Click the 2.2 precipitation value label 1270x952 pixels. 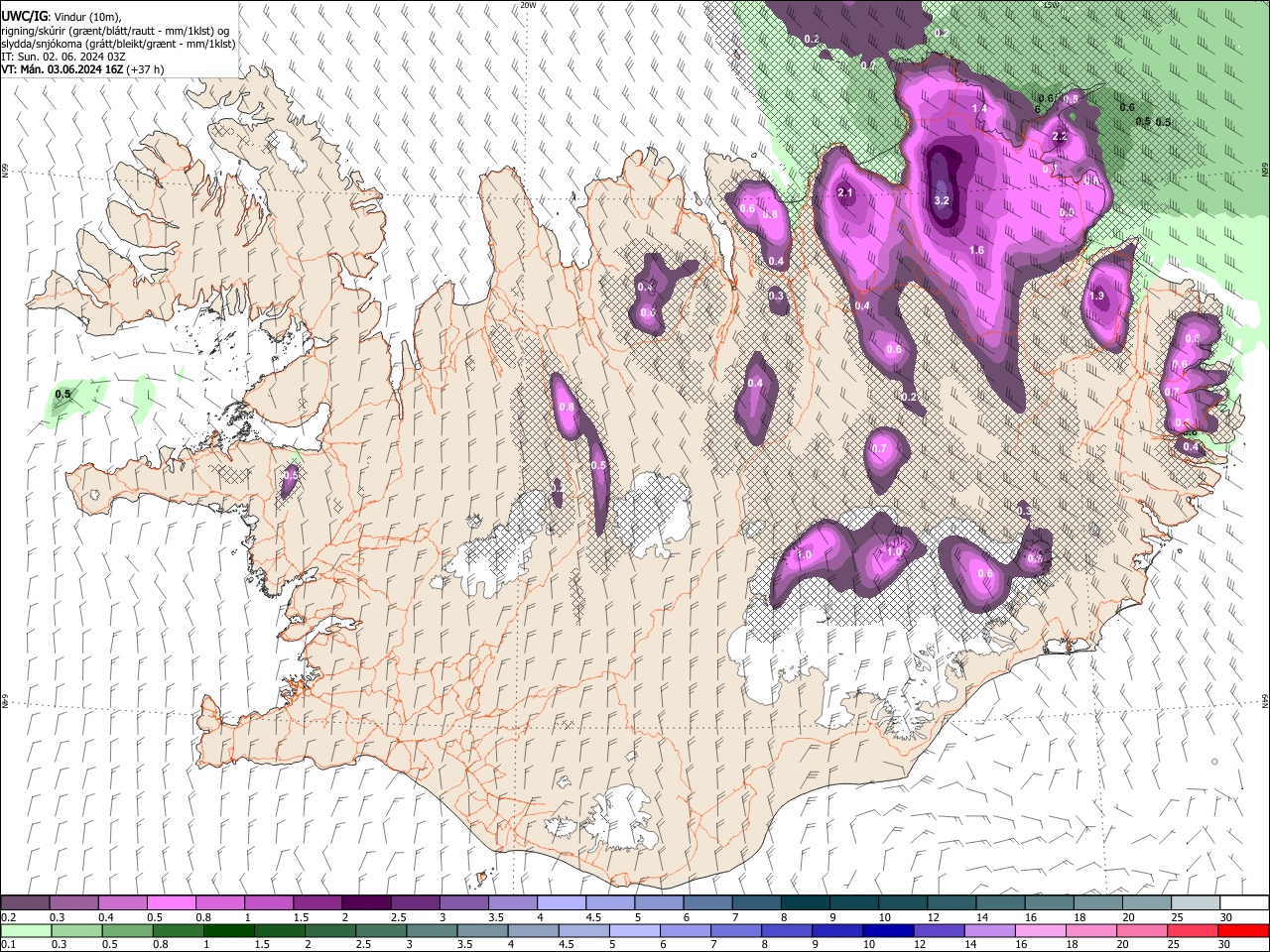1060,137
